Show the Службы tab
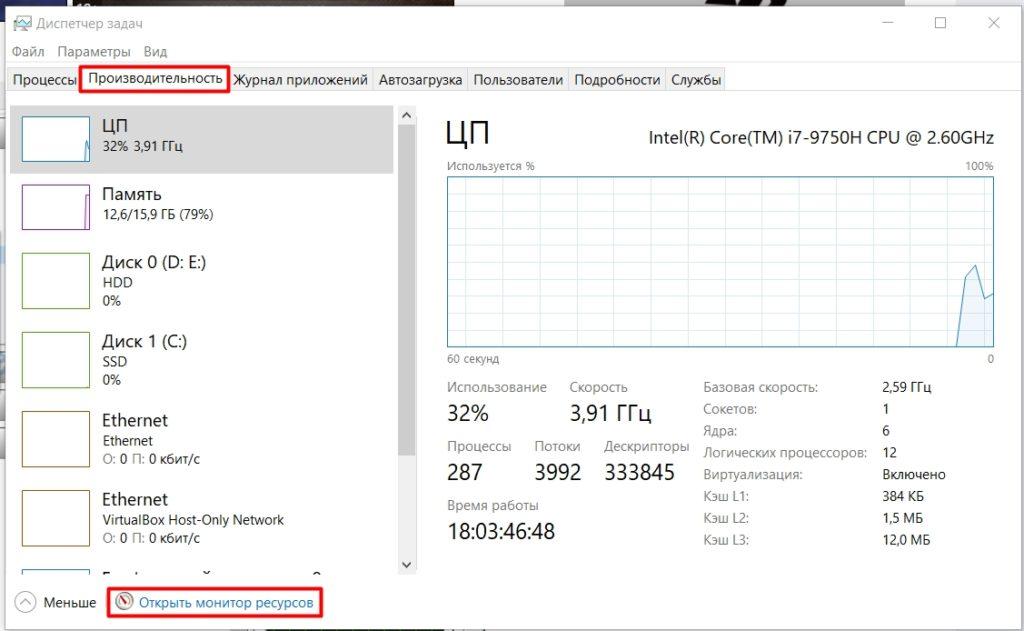Image resolution: width=1024 pixels, height=631 pixels. pos(696,80)
